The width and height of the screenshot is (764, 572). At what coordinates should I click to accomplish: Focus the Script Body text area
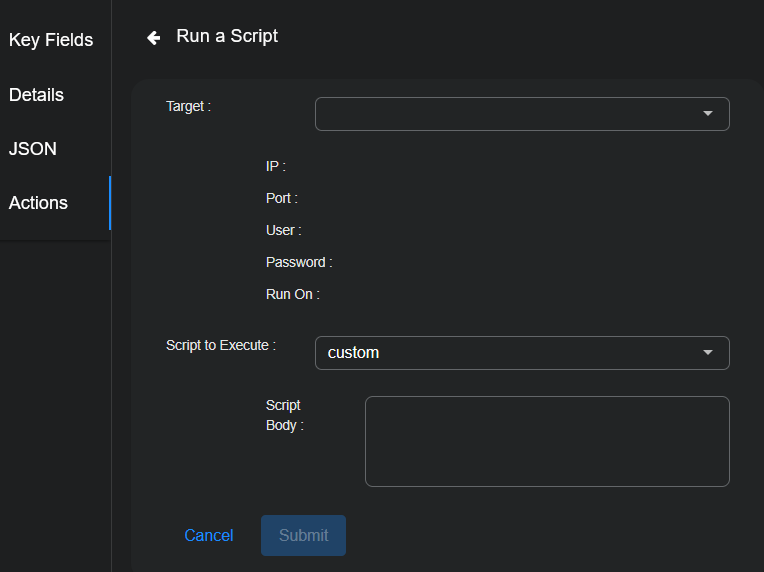(547, 441)
